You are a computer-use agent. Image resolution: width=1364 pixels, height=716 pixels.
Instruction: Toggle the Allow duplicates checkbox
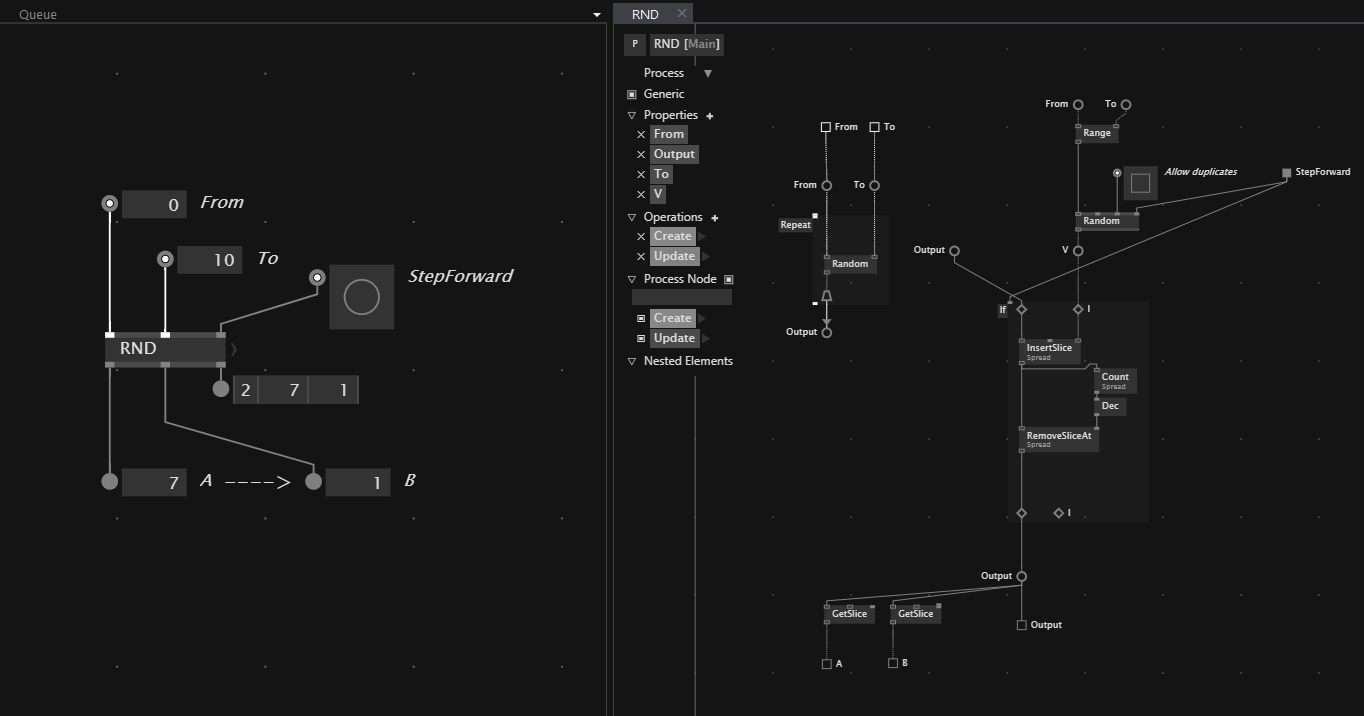1140,183
